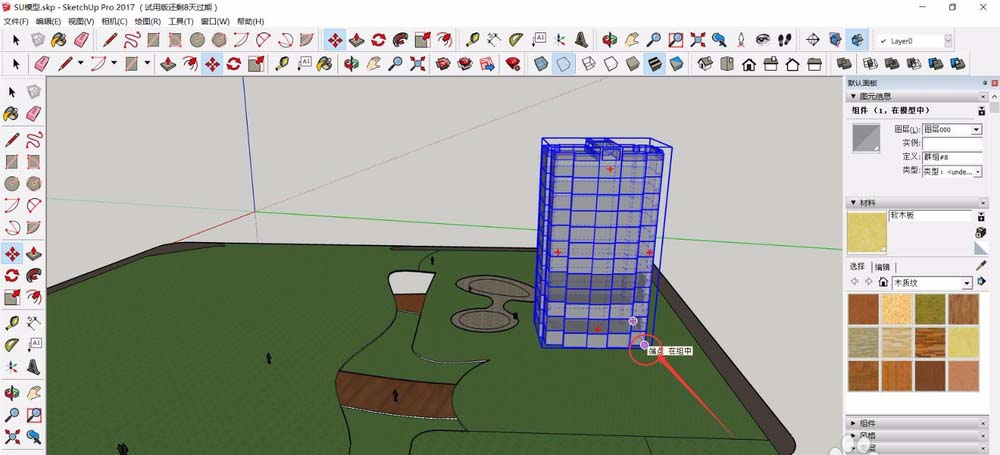
Task: Click the materials home button
Action: click(x=884, y=283)
